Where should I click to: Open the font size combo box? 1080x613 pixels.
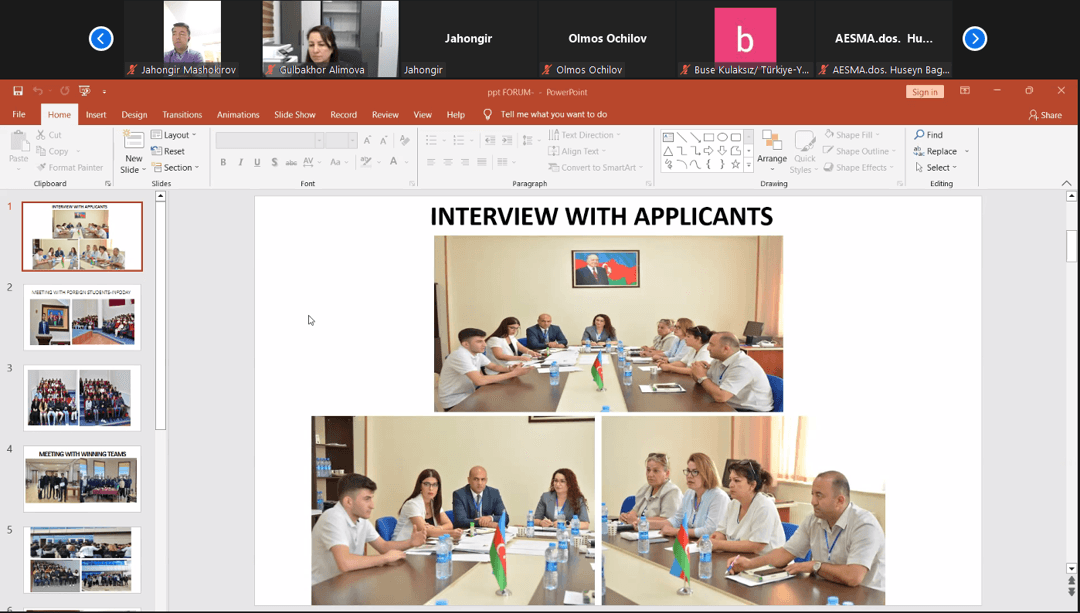[x=341, y=141]
